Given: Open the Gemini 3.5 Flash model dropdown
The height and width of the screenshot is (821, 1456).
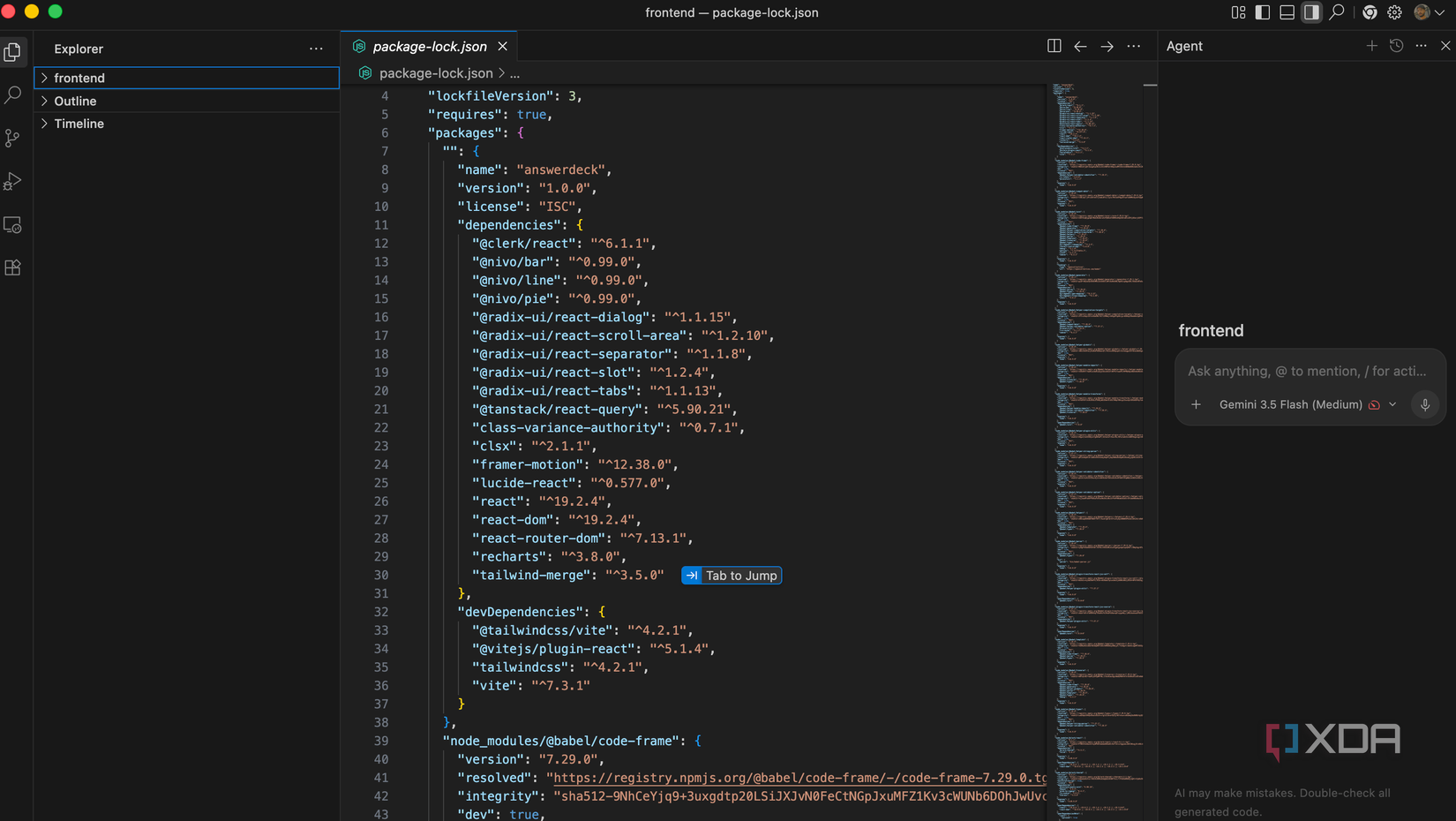Looking at the screenshot, I should 1308,404.
